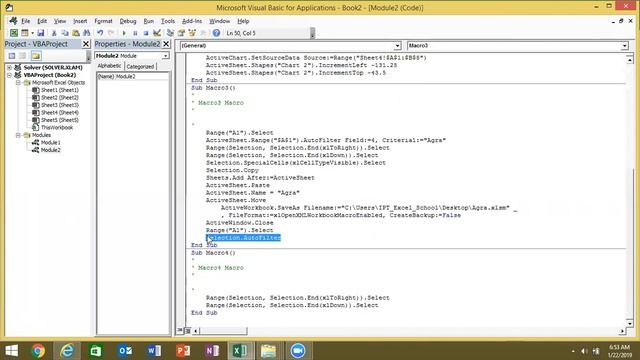Click the (Name) Module2 property field
This screenshot has height=360, width=640.
point(133,76)
